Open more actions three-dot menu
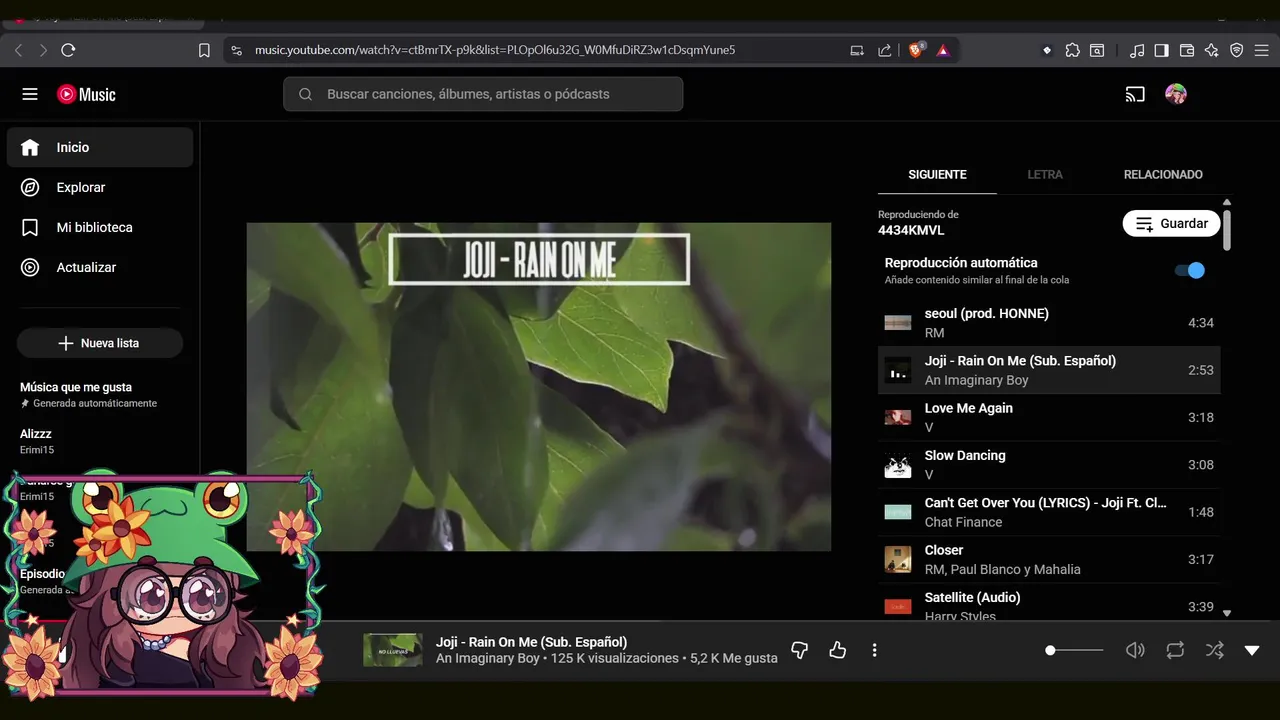This screenshot has height=720, width=1280. point(874,650)
